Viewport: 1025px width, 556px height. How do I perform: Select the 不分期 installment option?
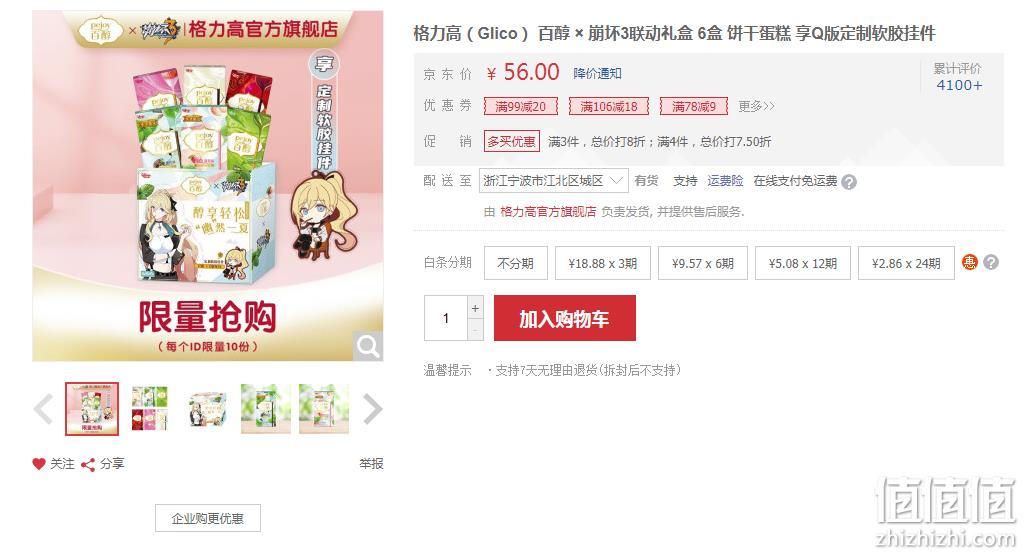(x=516, y=263)
